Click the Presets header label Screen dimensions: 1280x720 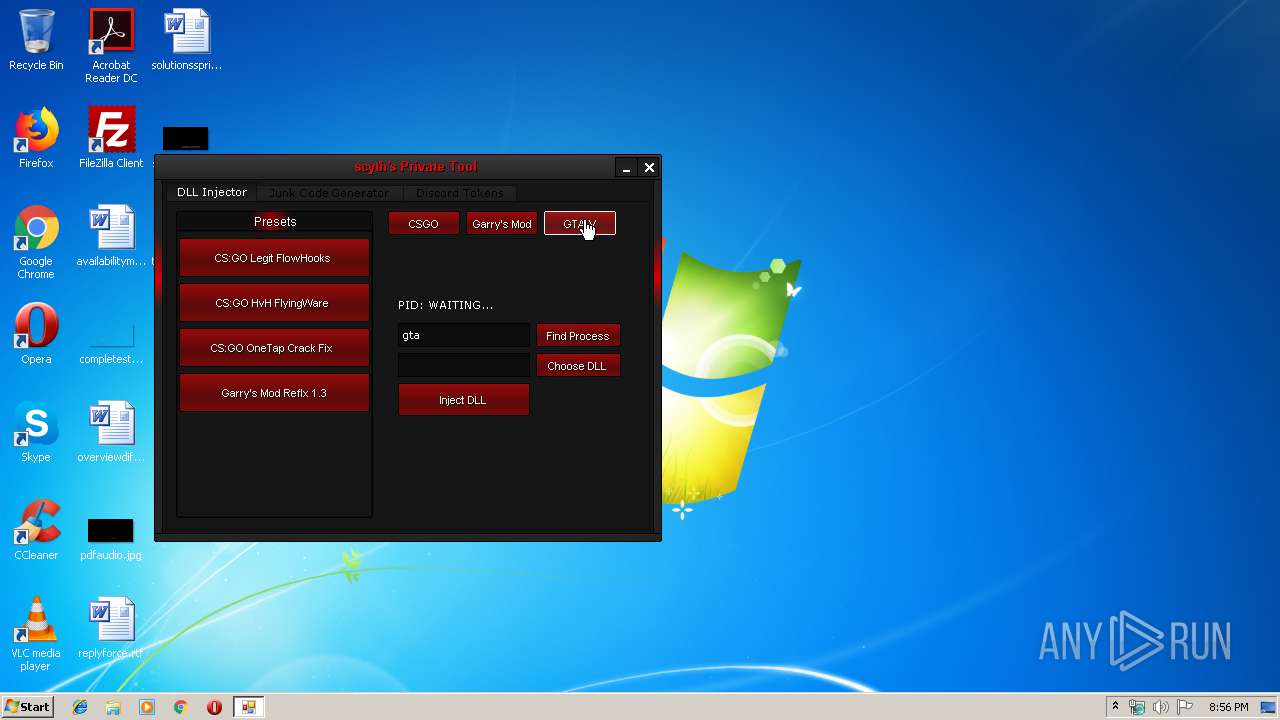275,222
